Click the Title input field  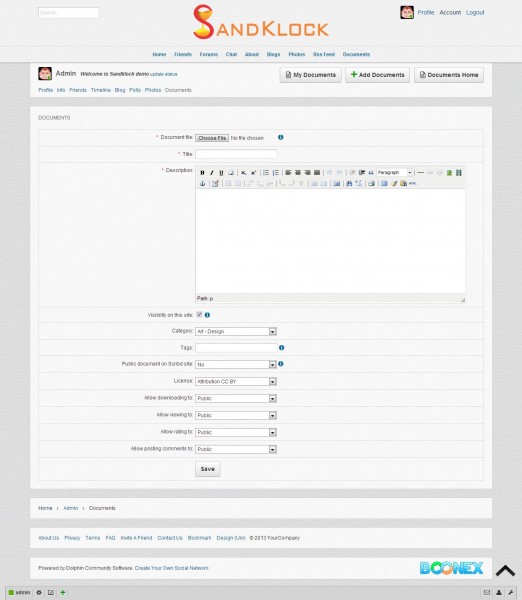coord(236,154)
